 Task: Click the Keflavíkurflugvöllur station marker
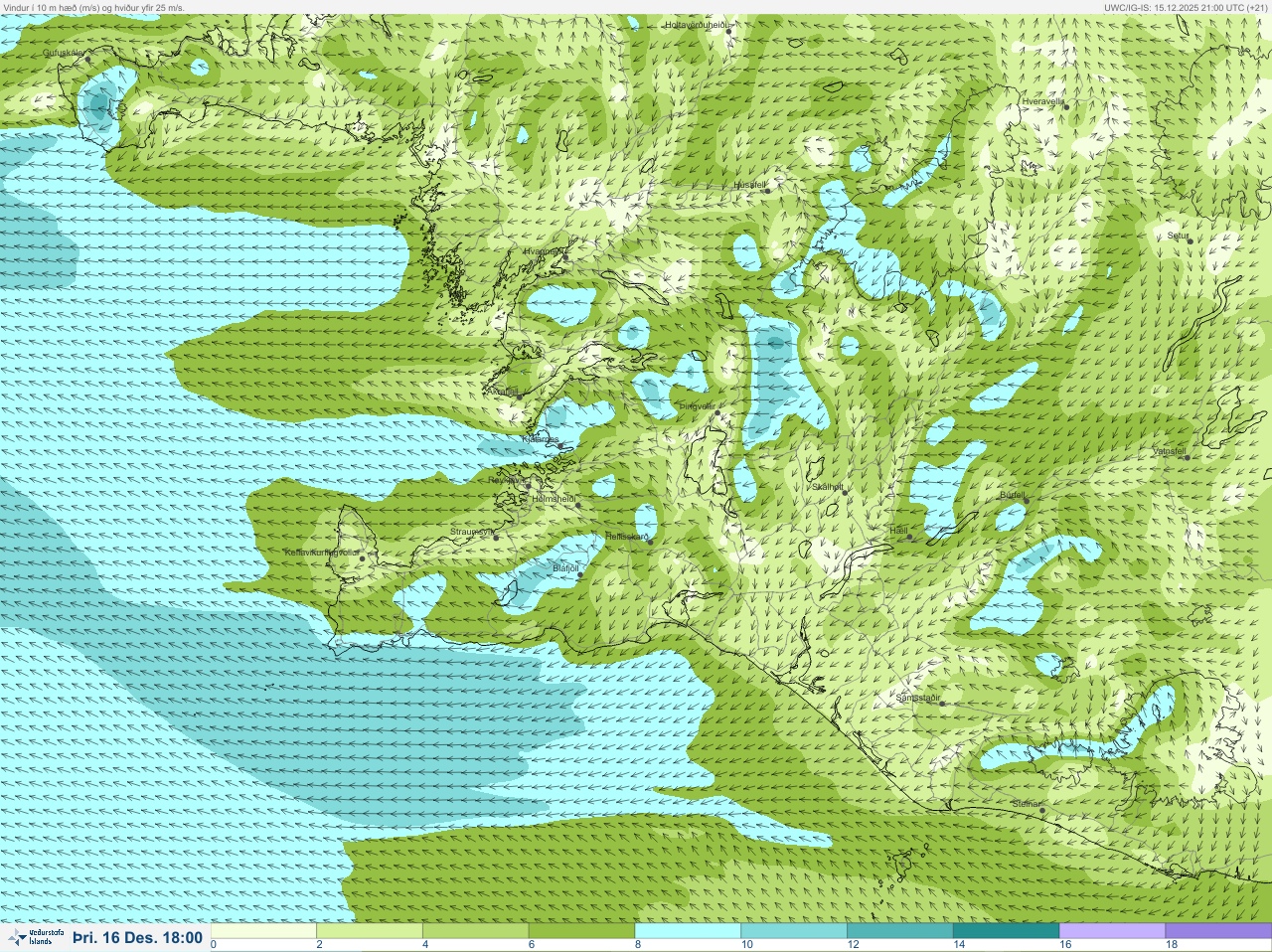pos(363,558)
